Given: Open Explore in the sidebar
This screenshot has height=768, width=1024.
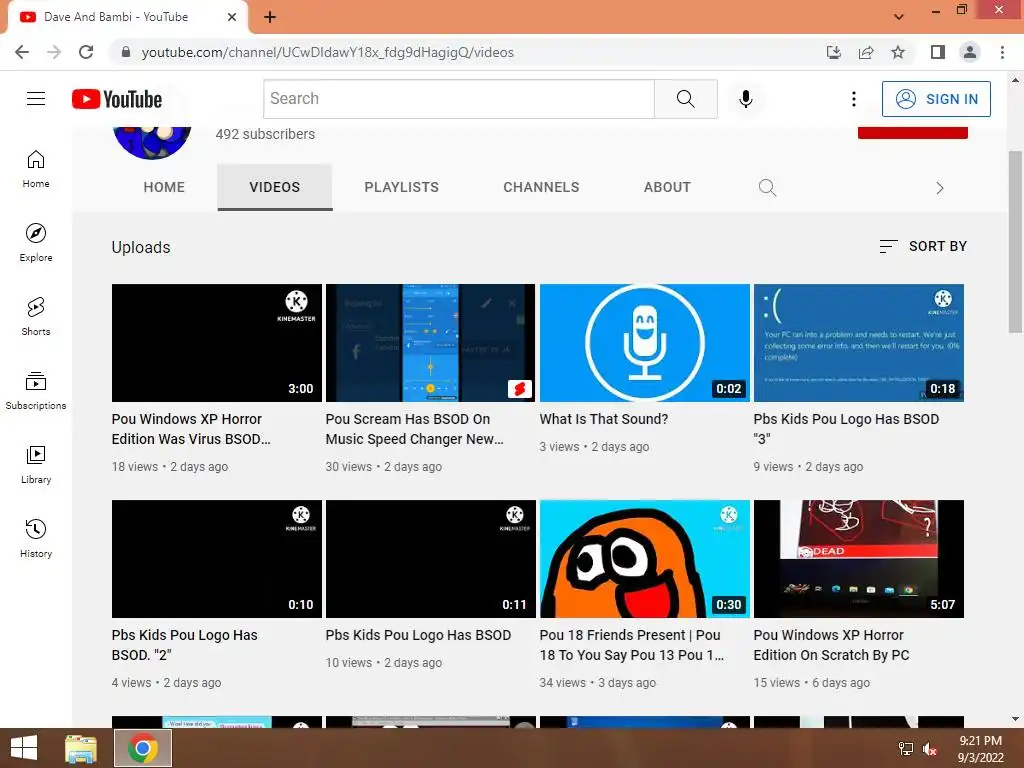Looking at the screenshot, I should click(x=36, y=242).
